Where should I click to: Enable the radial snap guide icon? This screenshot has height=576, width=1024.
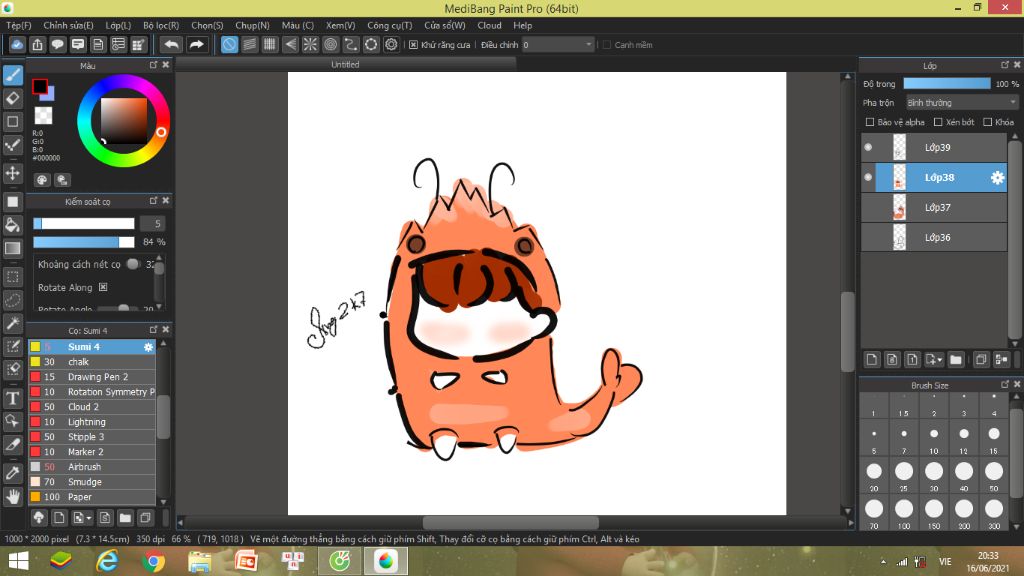click(310, 45)
